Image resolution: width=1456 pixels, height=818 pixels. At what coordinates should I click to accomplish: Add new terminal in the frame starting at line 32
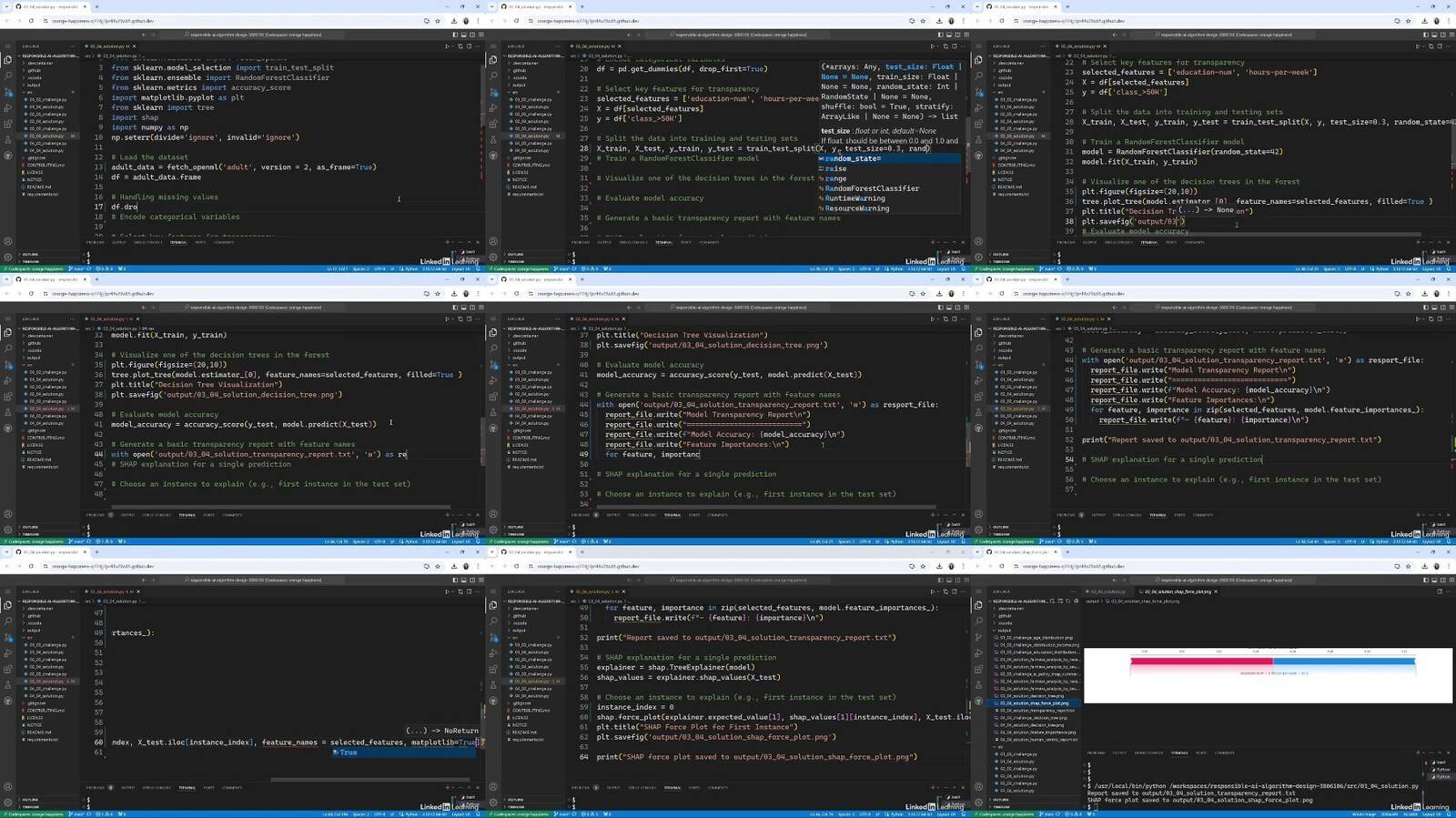point(447,515)
